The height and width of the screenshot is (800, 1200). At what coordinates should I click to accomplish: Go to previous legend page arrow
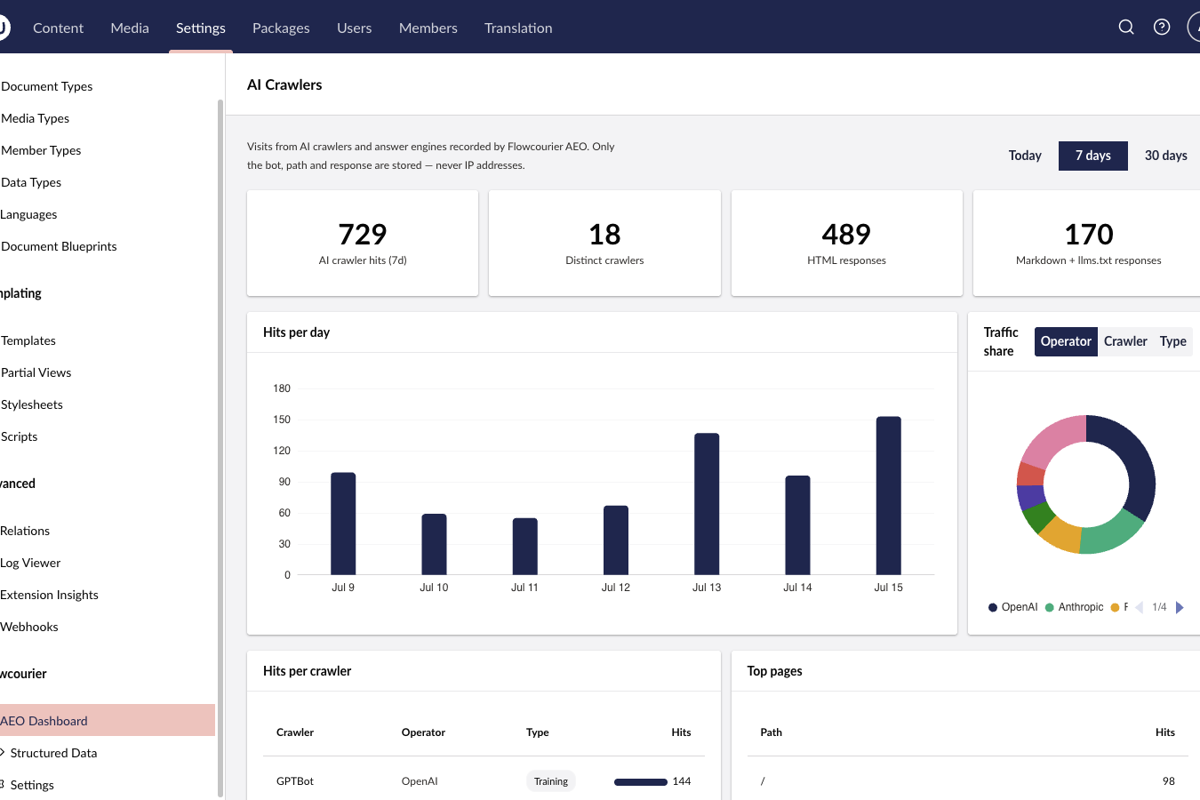coord(1138,607)
